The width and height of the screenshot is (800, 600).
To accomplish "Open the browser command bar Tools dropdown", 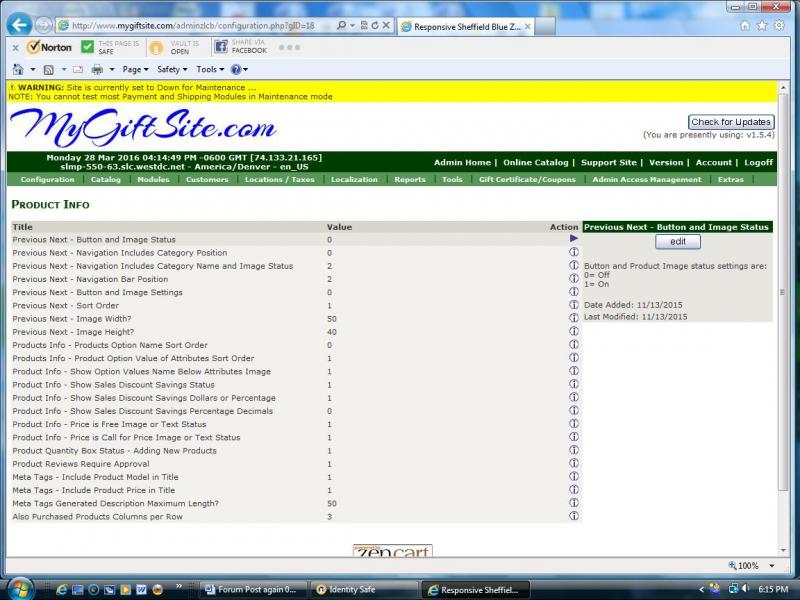I will click(x=210, y=69).
